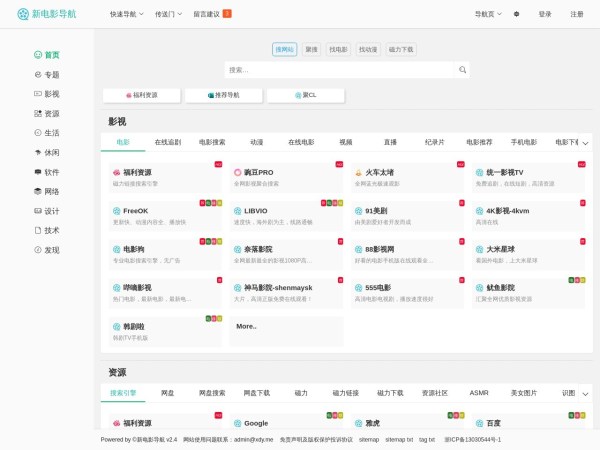Click the 新电影导航 site logo

tap(53, 14)
